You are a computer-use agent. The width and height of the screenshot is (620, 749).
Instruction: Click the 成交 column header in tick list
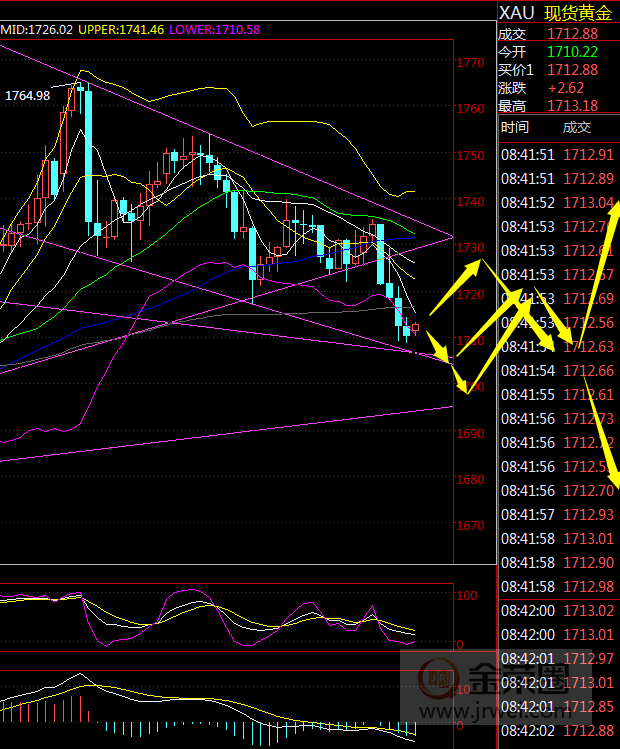click(x=577, y=127)
